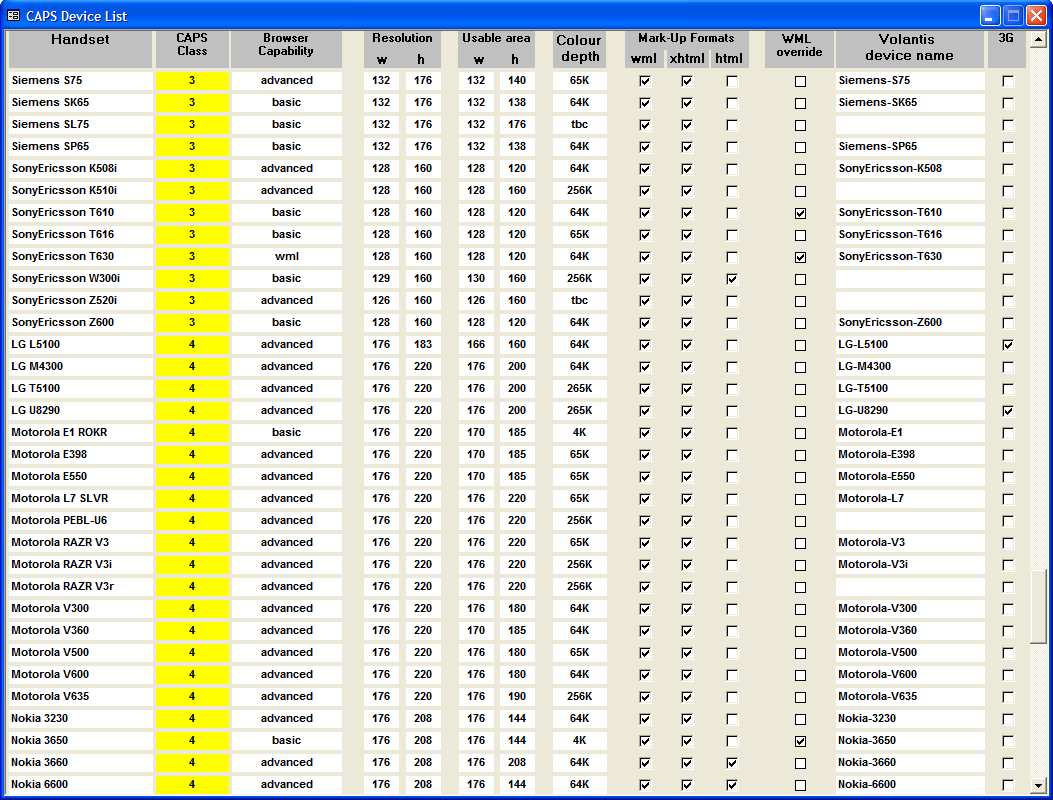Click the scrollbar up arrow
Screen dimensions: 1053x800
point(1039,38)
